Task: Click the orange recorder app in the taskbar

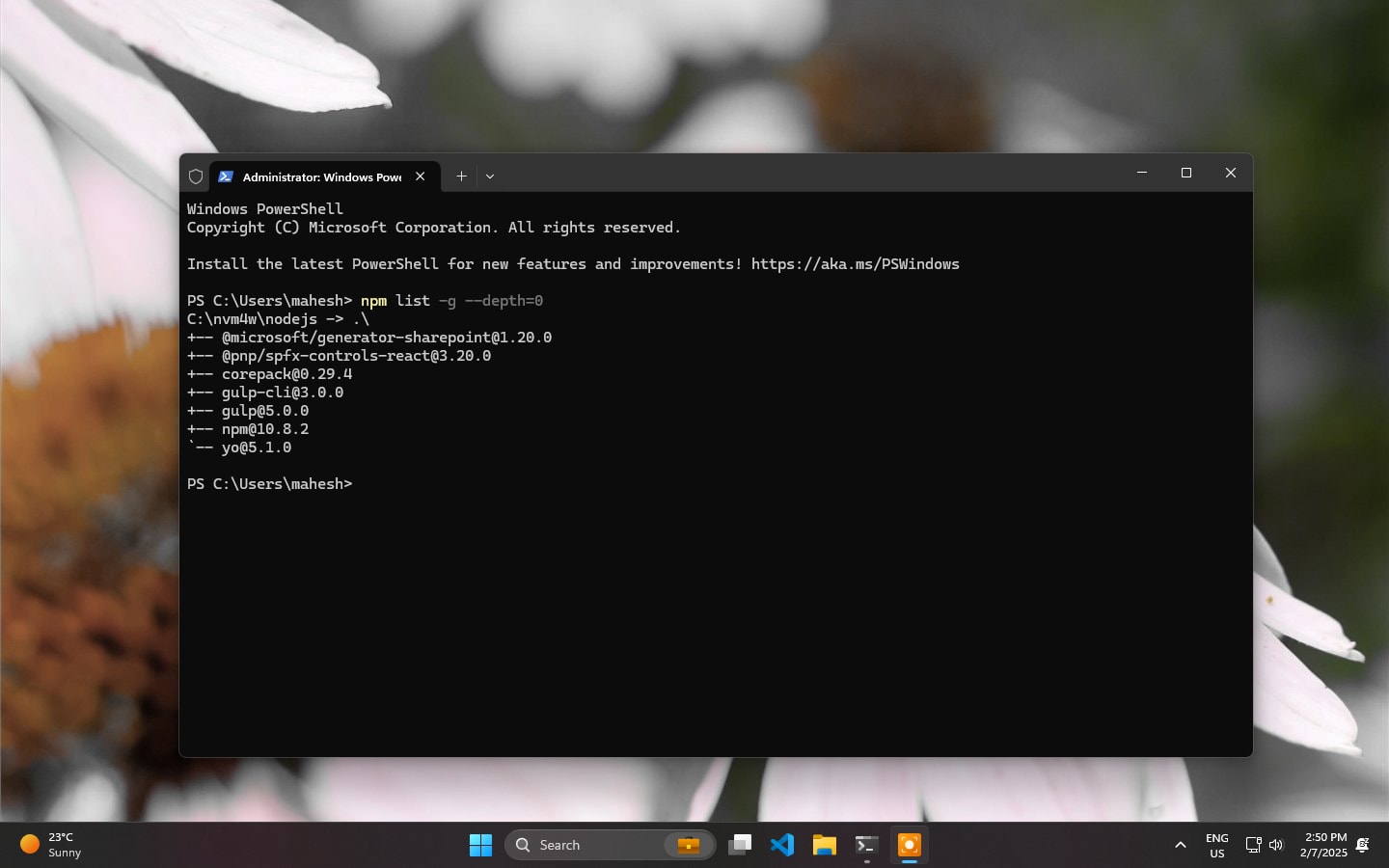Action: (909, 845)
